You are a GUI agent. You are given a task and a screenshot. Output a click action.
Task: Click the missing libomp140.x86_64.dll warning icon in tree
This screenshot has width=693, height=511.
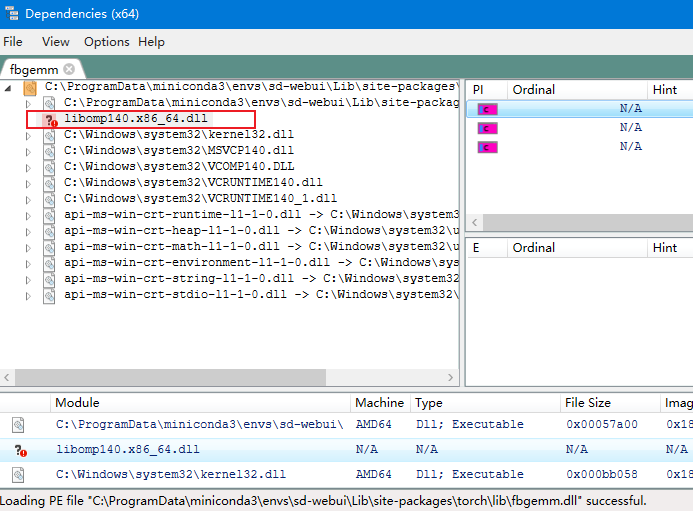[48, 119]
